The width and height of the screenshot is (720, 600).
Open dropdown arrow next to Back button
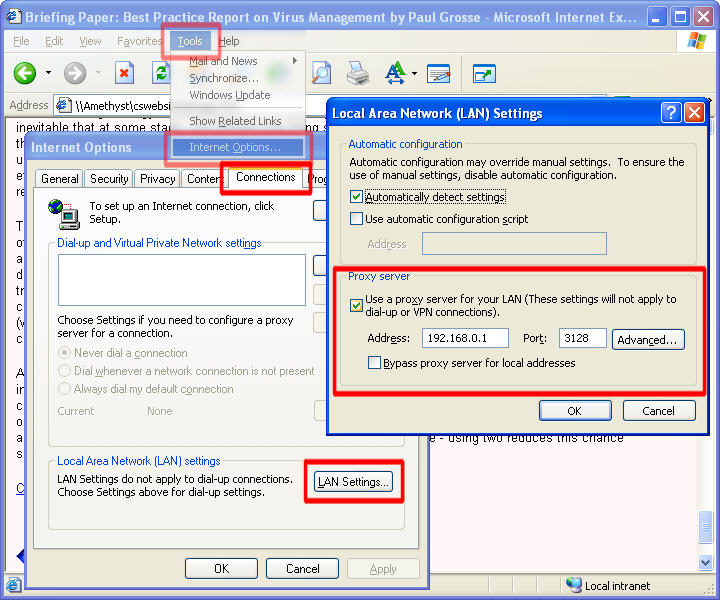pos(48,73)
